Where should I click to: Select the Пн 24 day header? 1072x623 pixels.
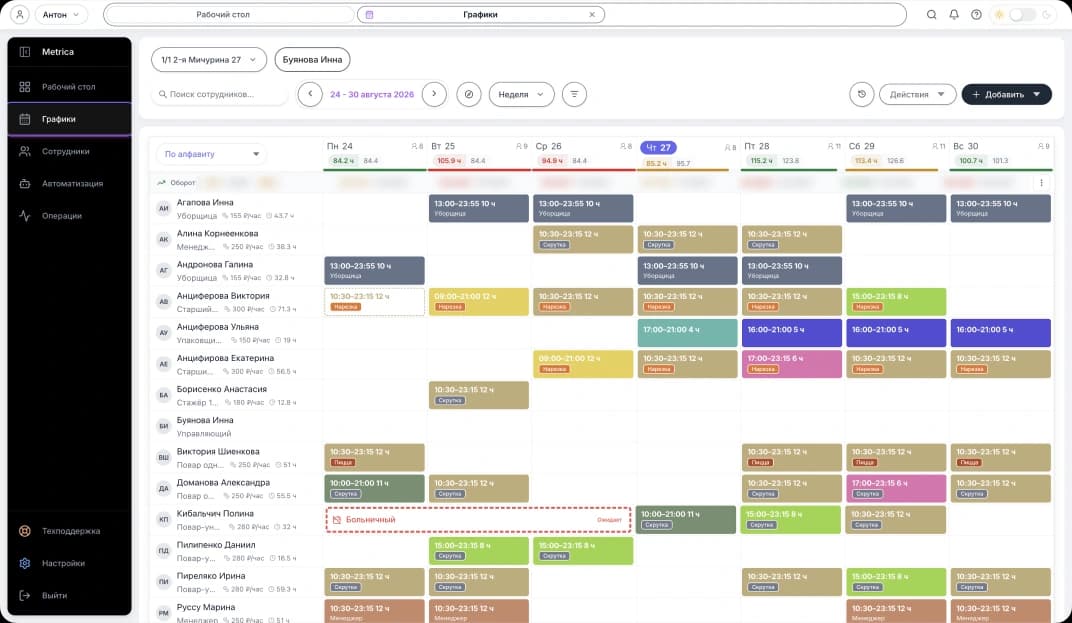pos(340,146)
